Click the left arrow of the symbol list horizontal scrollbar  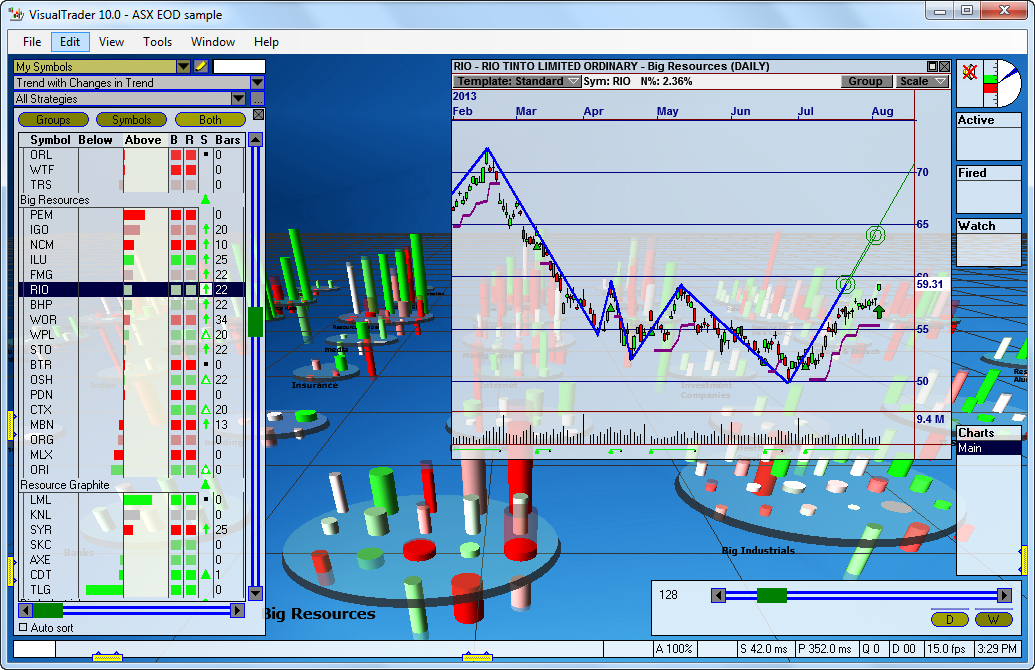coord(26,610)
